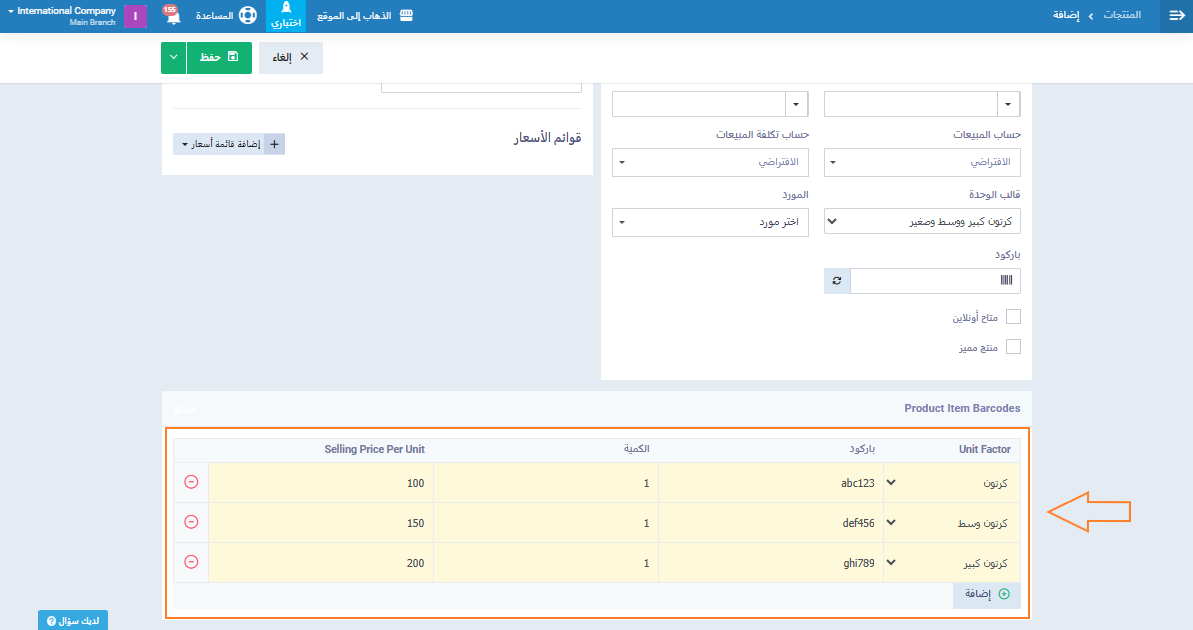Click the notification bell icon
The width and height of the screenshot is (1193, 630).
pos(172,17)
